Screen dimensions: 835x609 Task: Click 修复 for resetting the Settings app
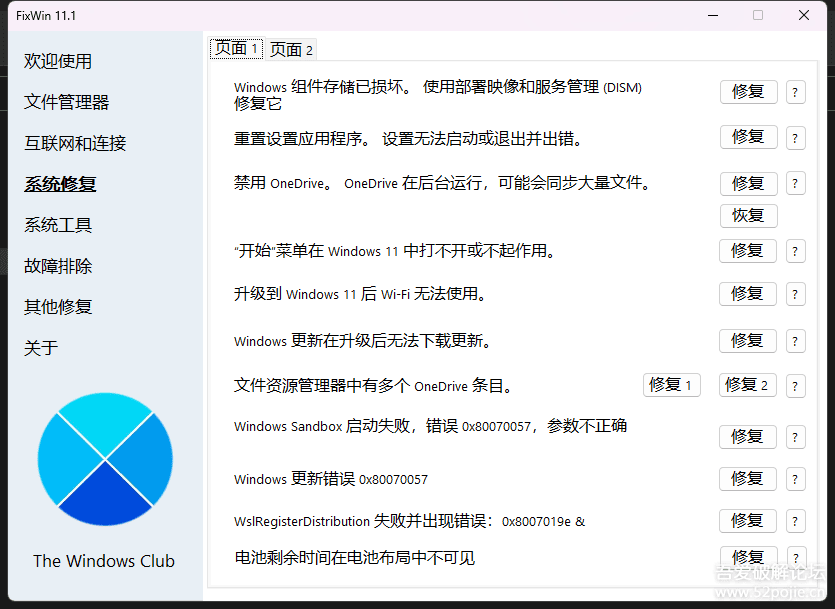point(749,137)
